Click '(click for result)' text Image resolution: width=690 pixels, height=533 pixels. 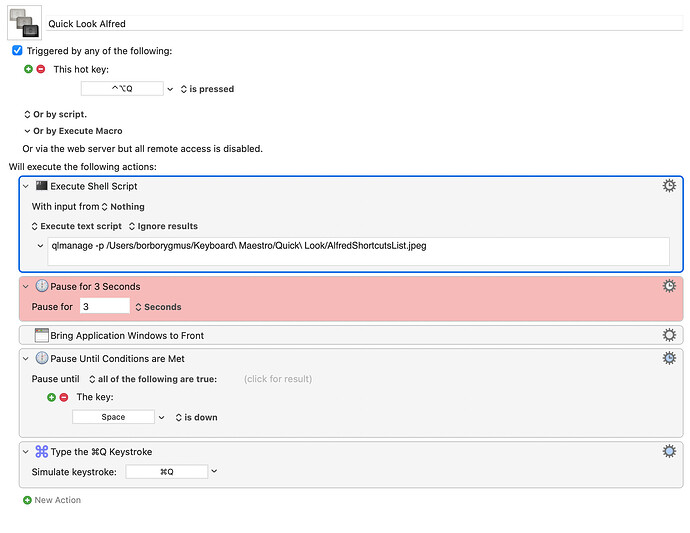(x=278, y=379)
